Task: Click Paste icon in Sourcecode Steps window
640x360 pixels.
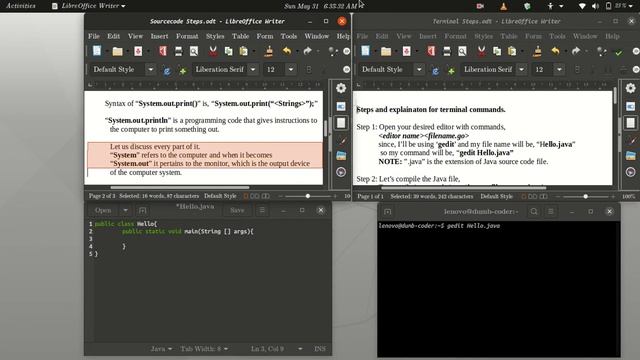Action: coord(244,51)
